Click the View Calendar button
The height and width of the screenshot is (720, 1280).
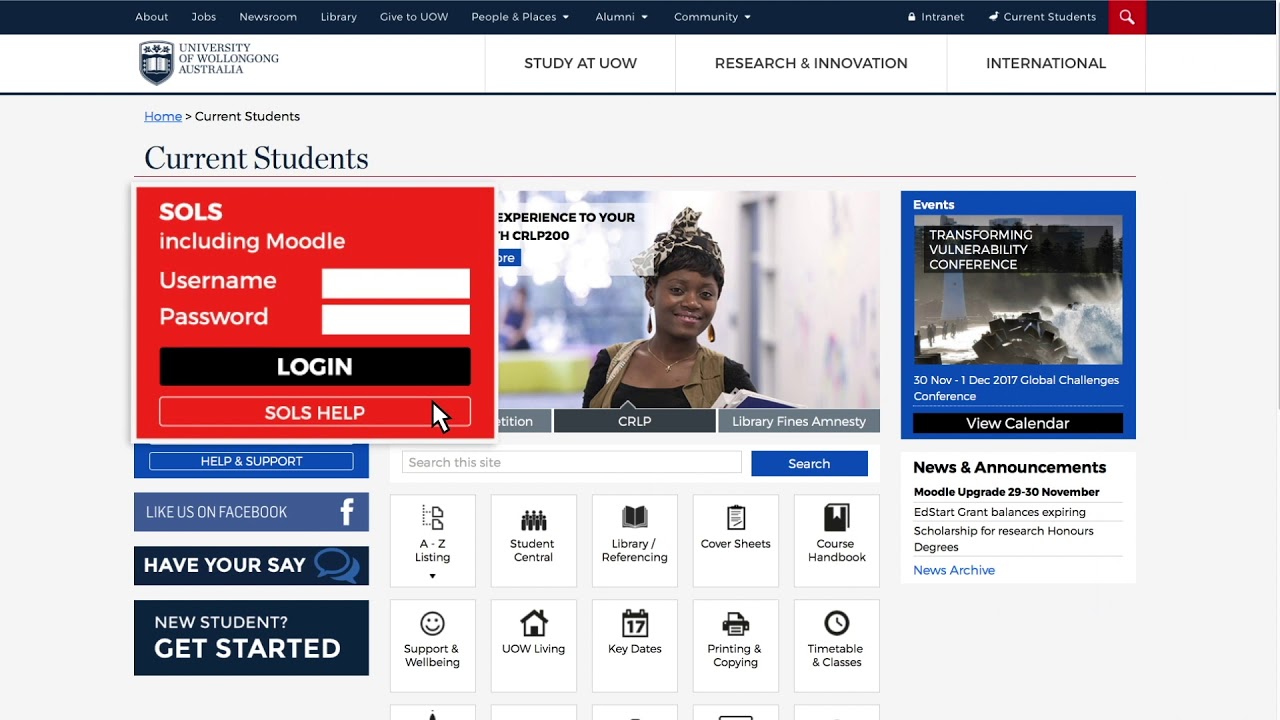point(1018,423)
